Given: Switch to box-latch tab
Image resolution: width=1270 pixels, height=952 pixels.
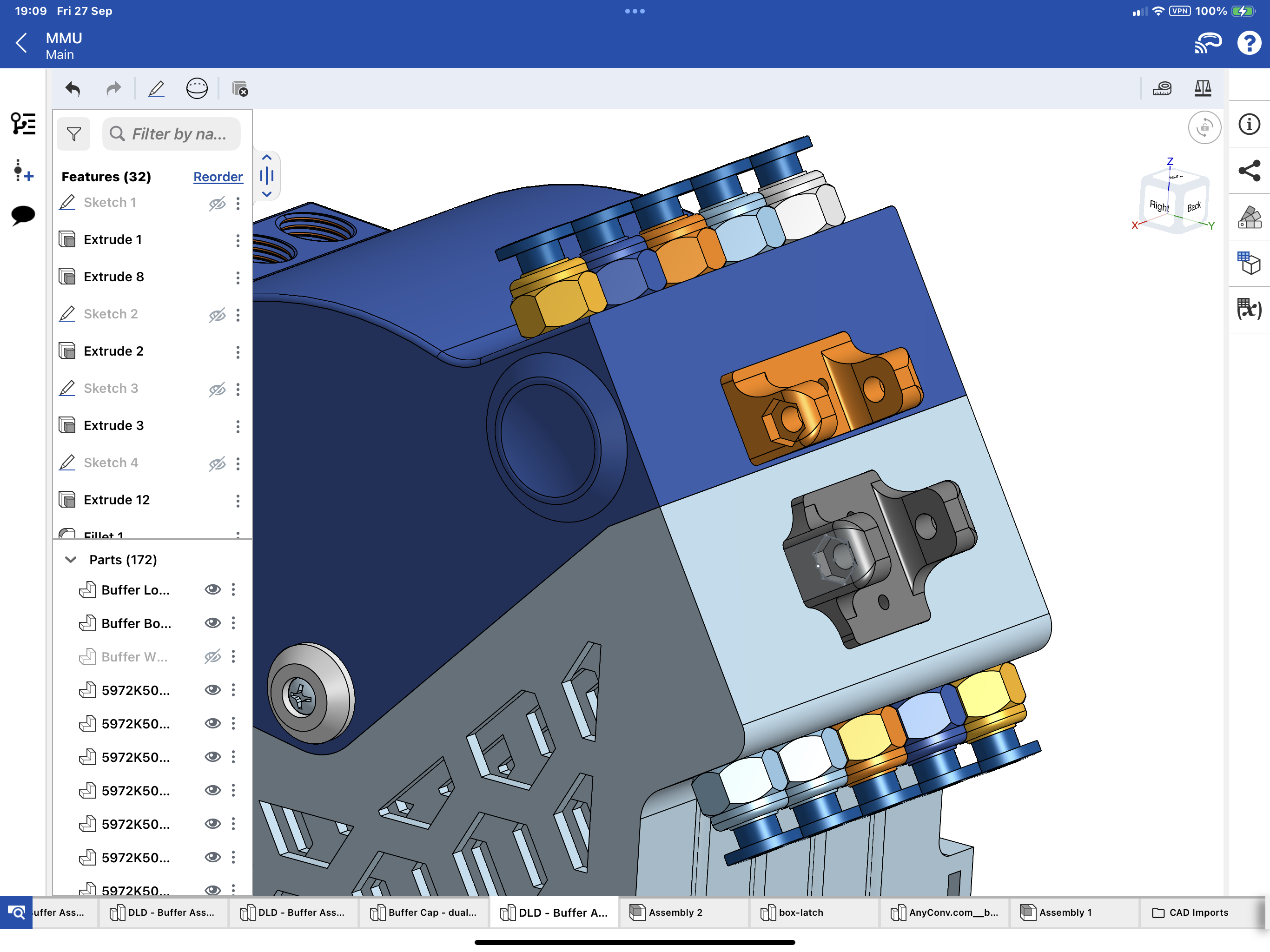Looking at the screenshot, I should click(814, 912).
